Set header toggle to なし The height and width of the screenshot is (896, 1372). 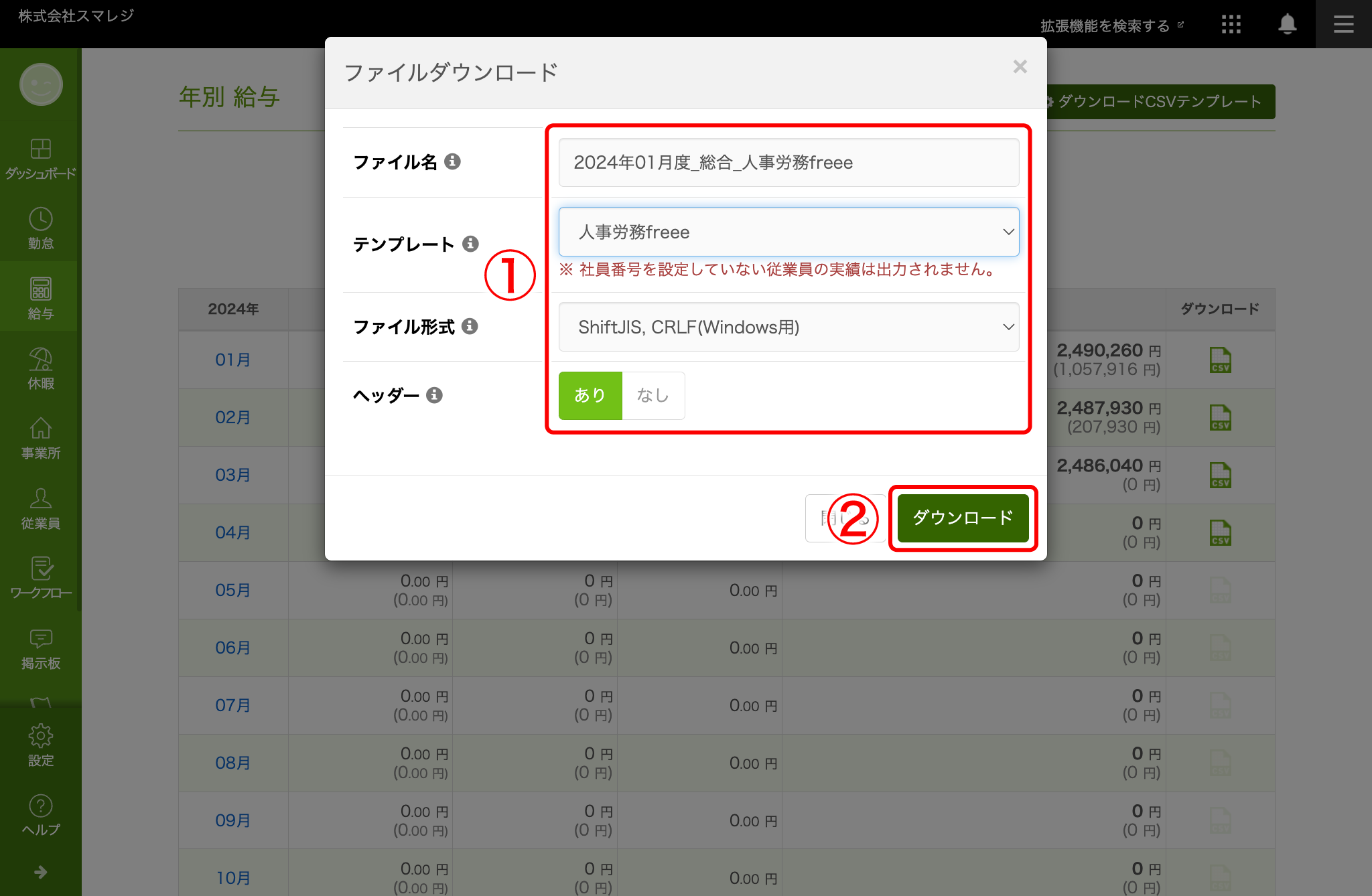653,396
